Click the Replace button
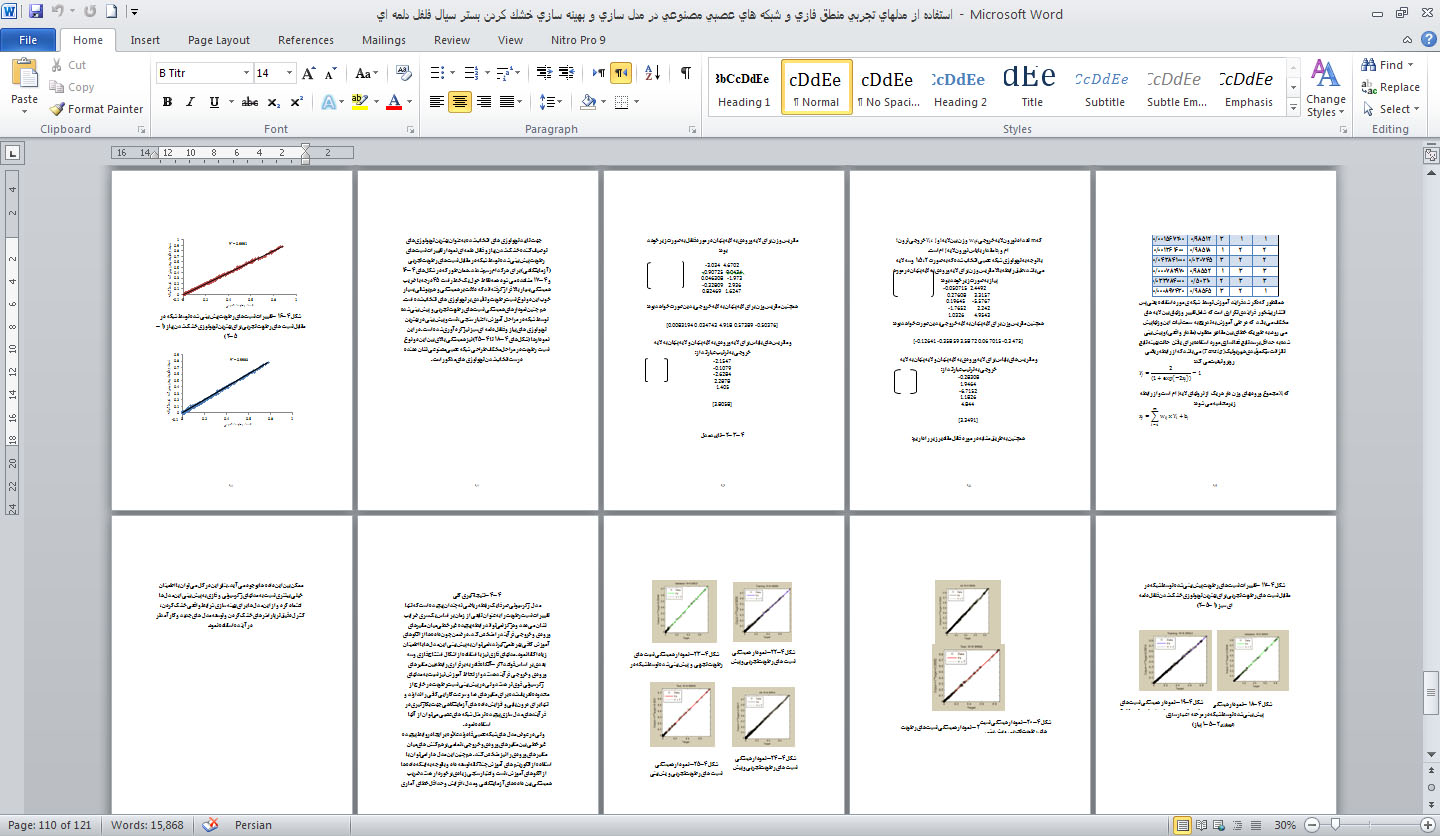1440x836 pixels. click(x=1390, y=87)
